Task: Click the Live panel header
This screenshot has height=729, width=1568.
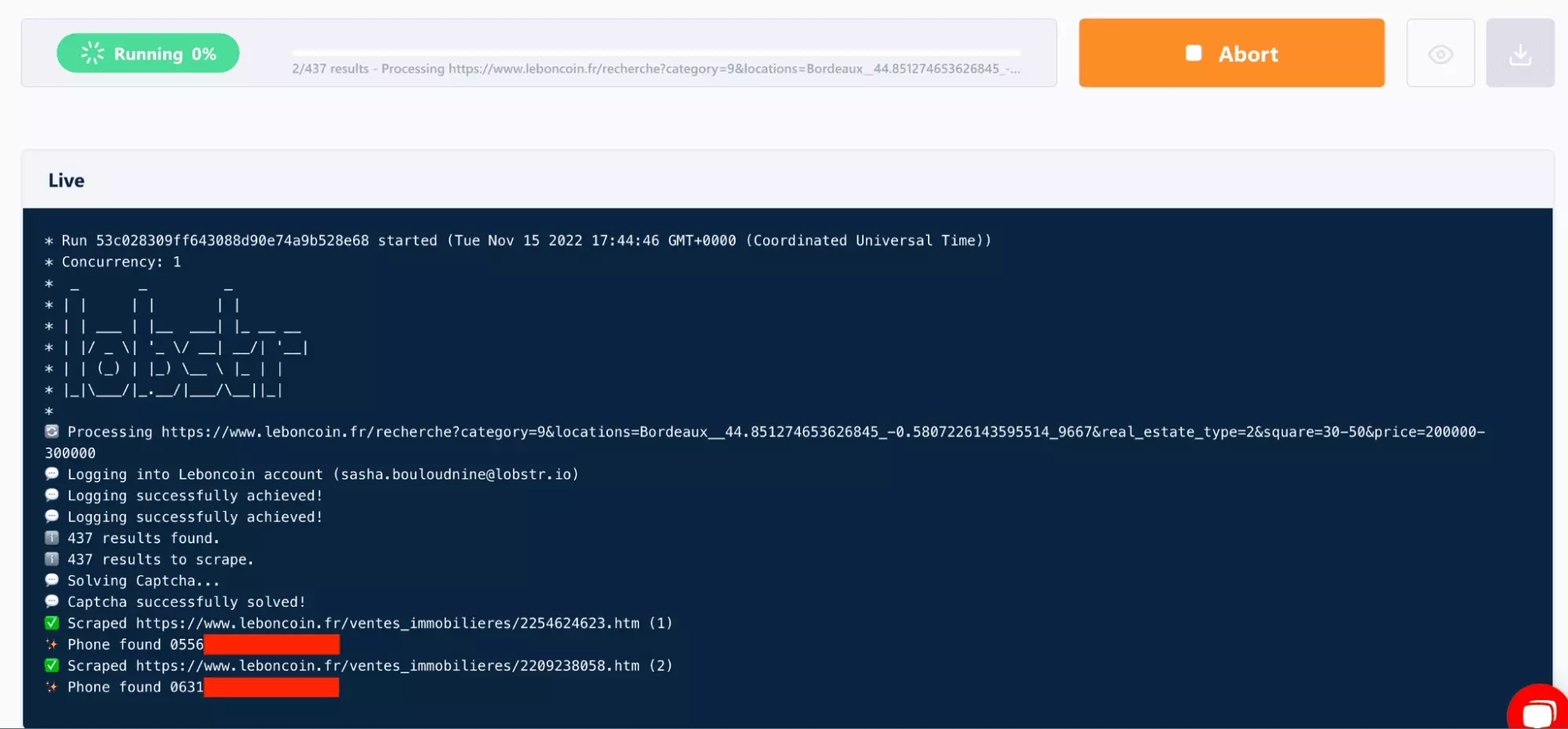Action: coord(67,180)
